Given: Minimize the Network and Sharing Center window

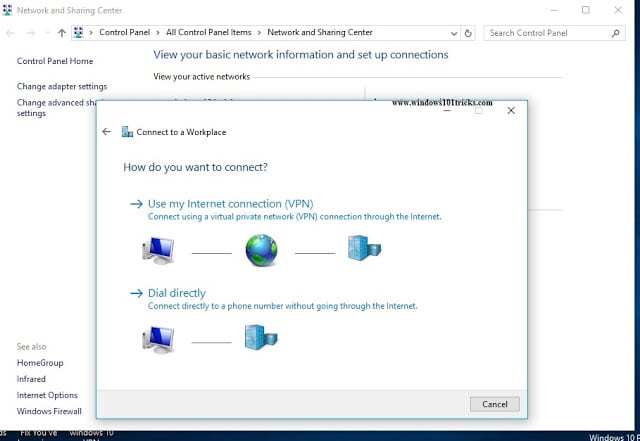Looking at the screenshot, I should tap(554, 10).
